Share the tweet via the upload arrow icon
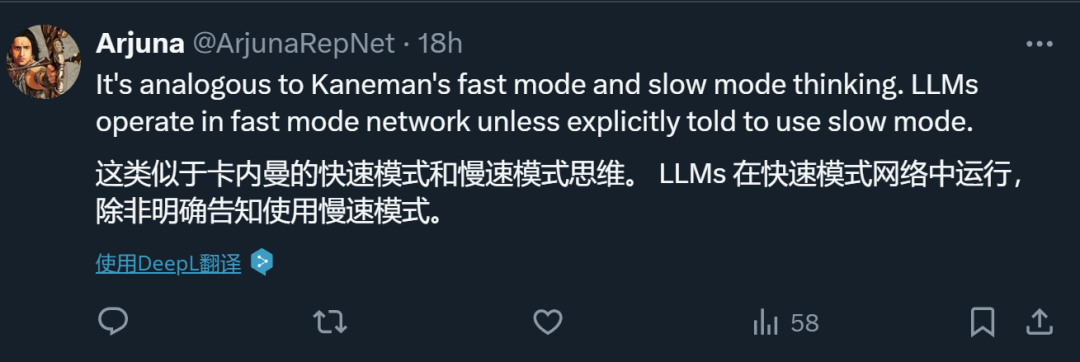Image resolution: width=1080 pixels, height=362 pixels. (1039, 322)
